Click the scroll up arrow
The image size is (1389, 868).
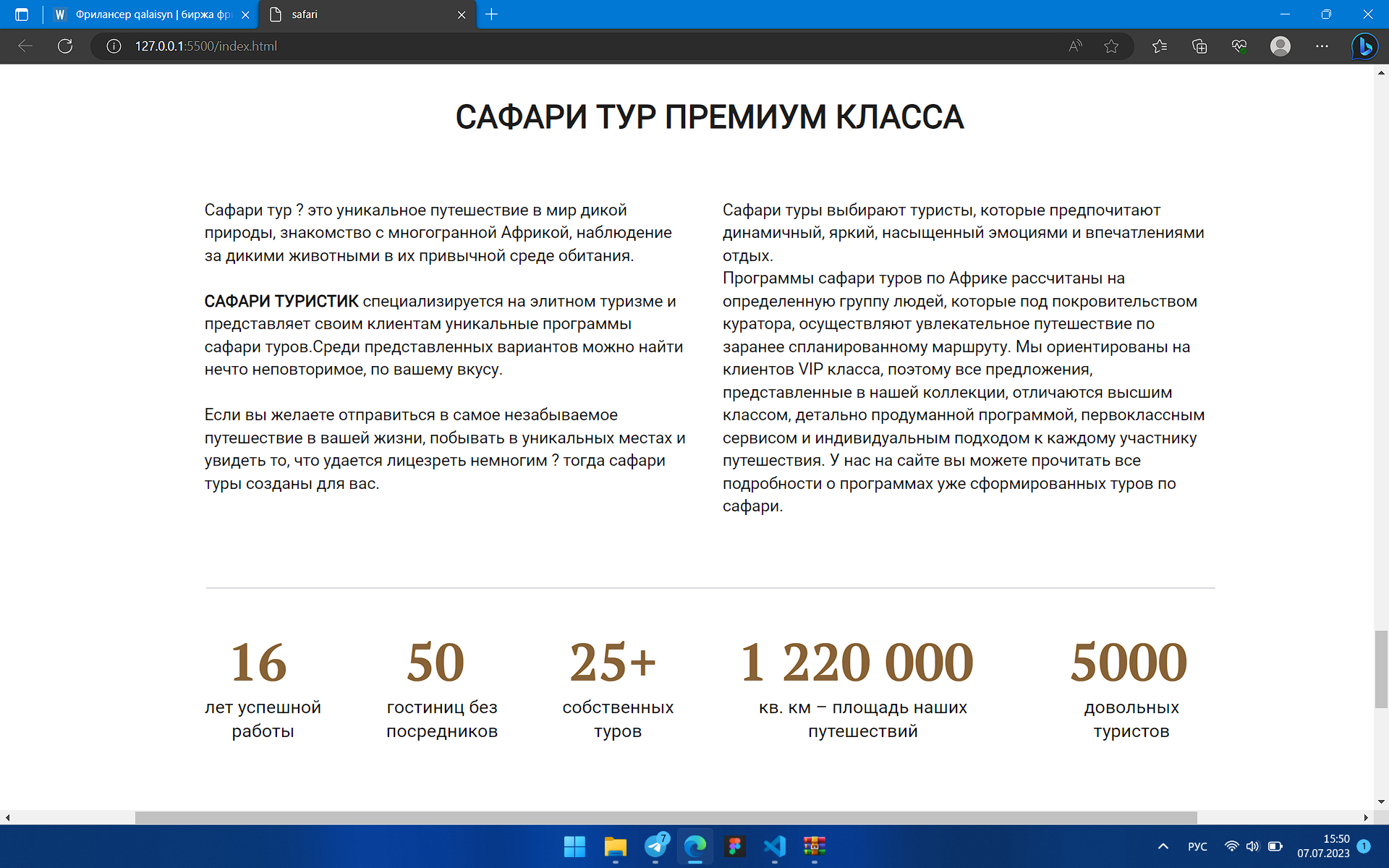[1381, 72]
